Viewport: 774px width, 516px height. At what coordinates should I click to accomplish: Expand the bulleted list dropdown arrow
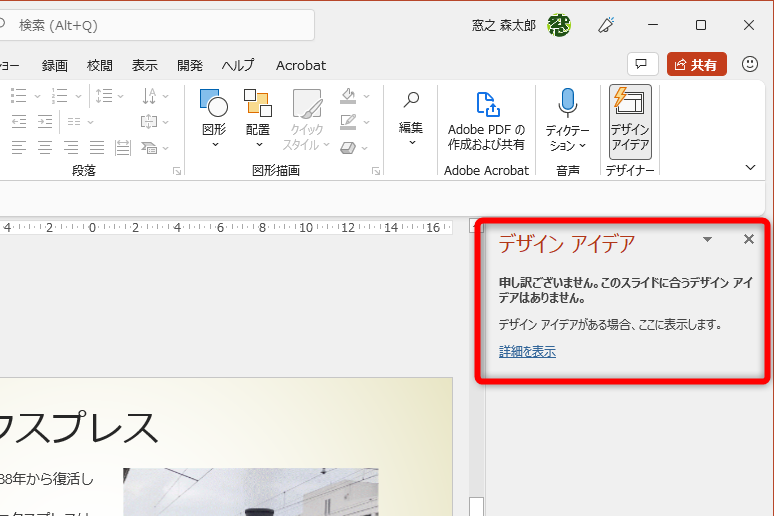point(38,96)
